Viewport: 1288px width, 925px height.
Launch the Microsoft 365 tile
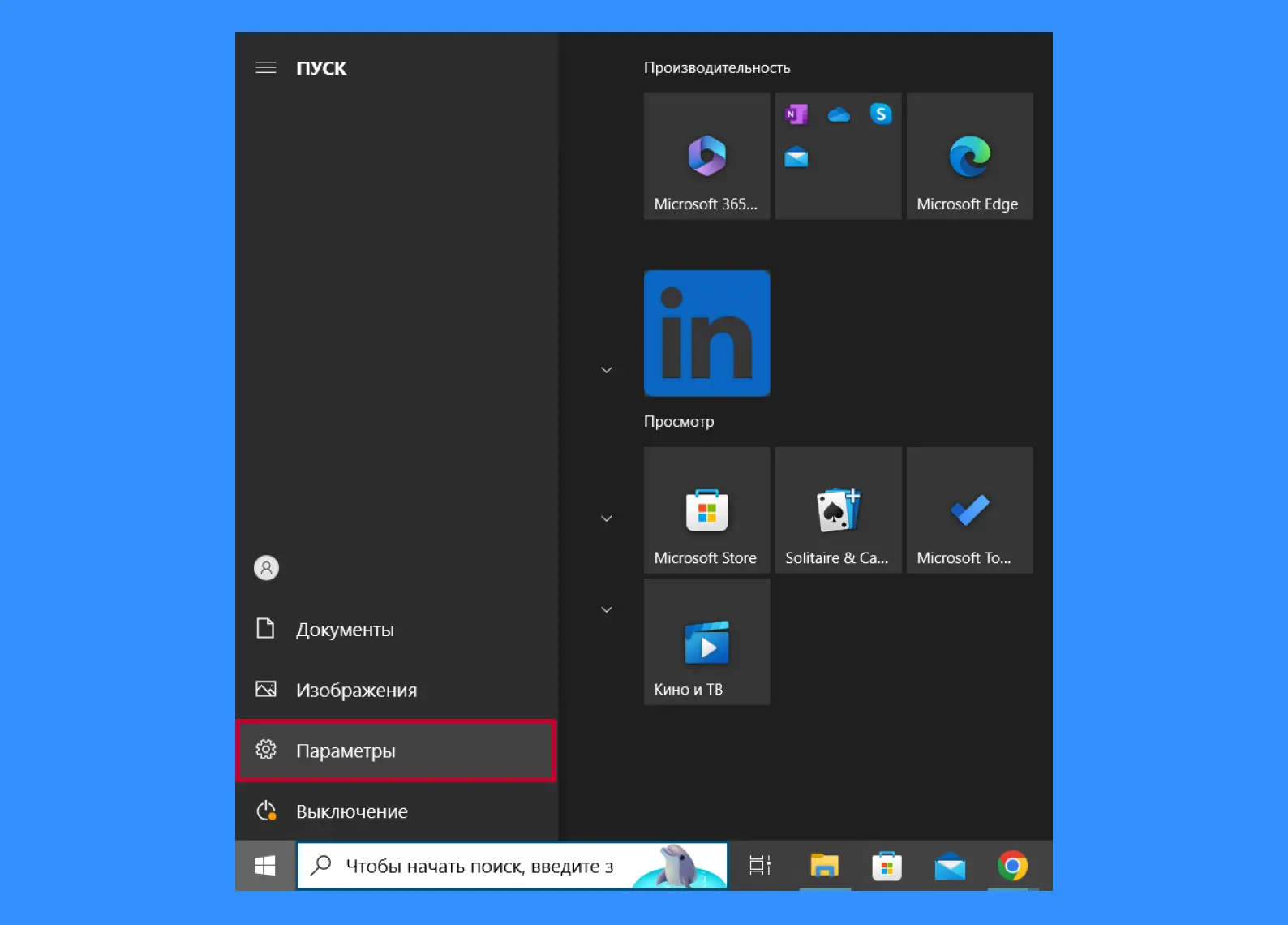(x=707, y=156)
